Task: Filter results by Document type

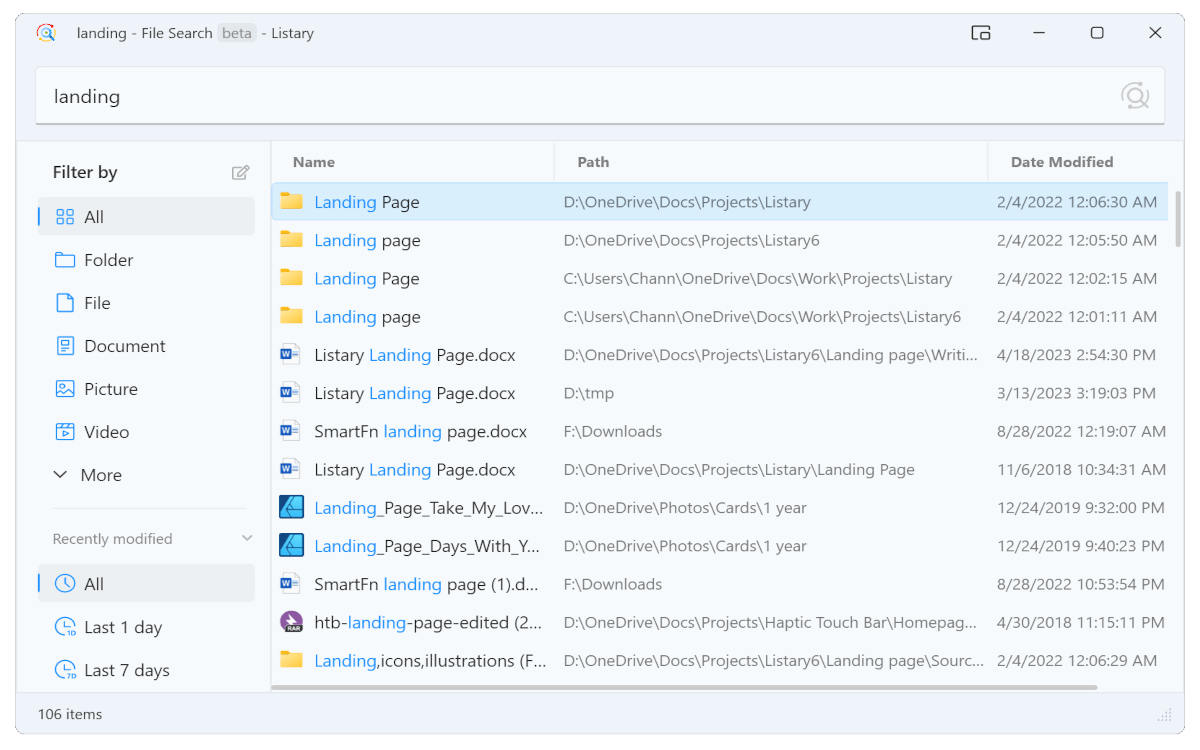Action: (x=124, y=346)
